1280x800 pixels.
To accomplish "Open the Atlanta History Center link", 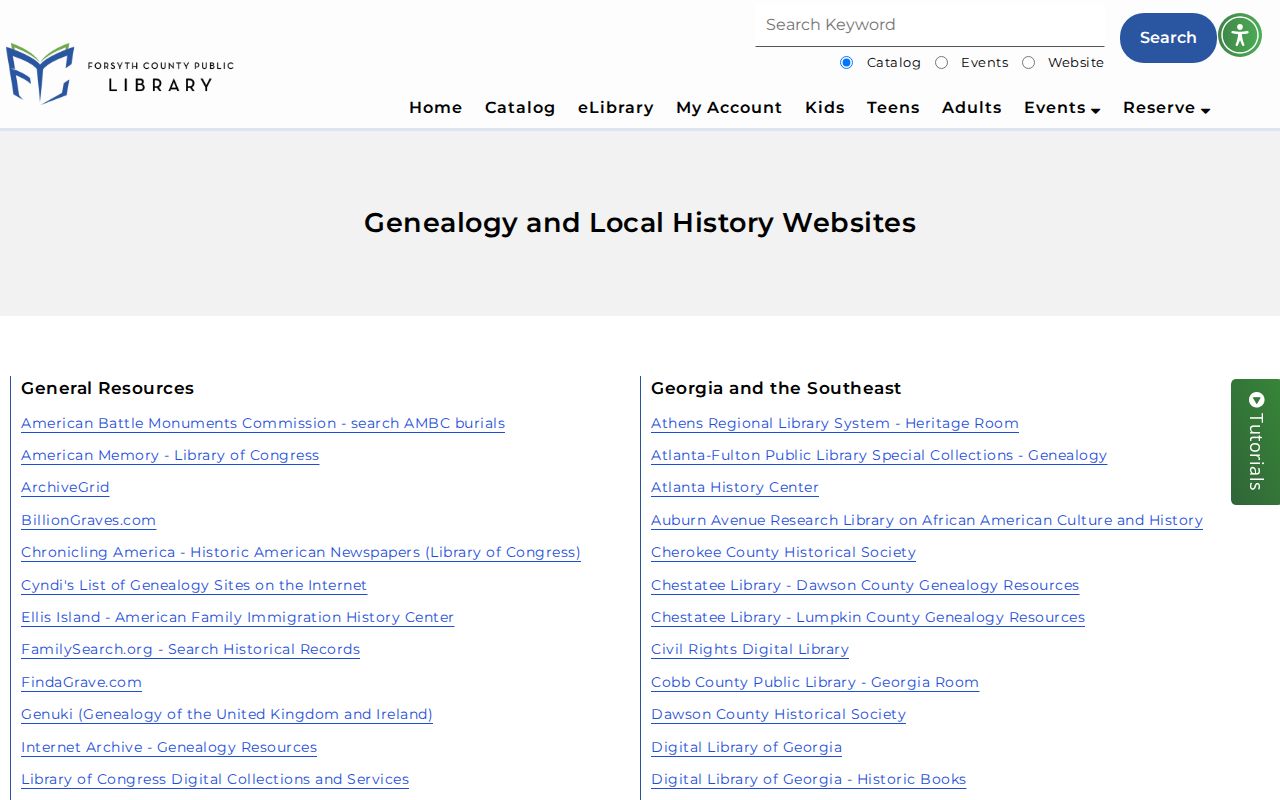I will click(735, 487).
